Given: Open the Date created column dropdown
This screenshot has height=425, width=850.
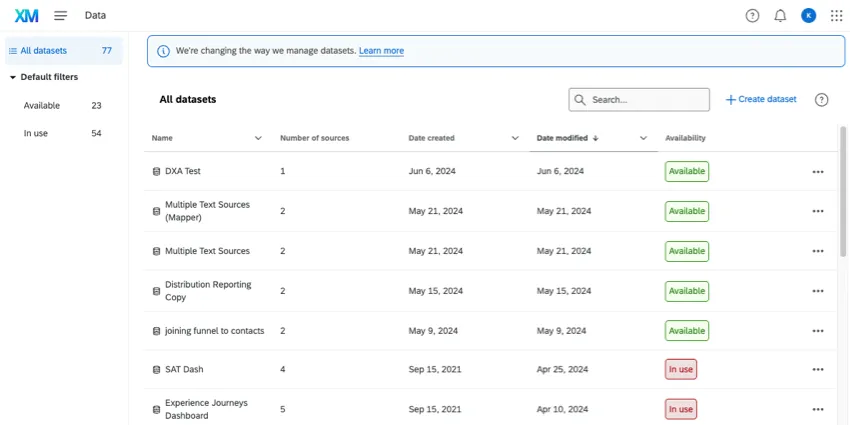Looking at the screenshot, I should (515, 138).
